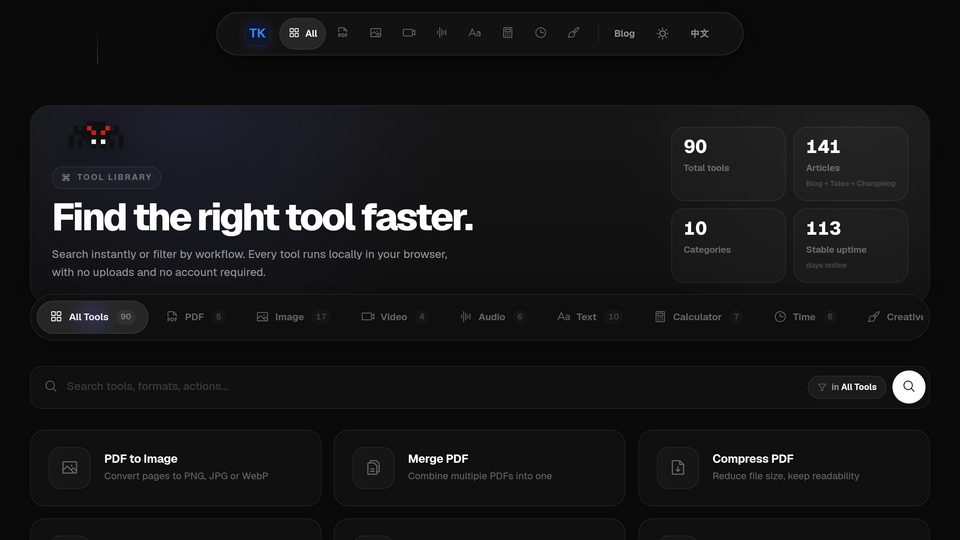Open Calculator icon in top nav
Screen dimensions: 960x540
click(508, 33)
